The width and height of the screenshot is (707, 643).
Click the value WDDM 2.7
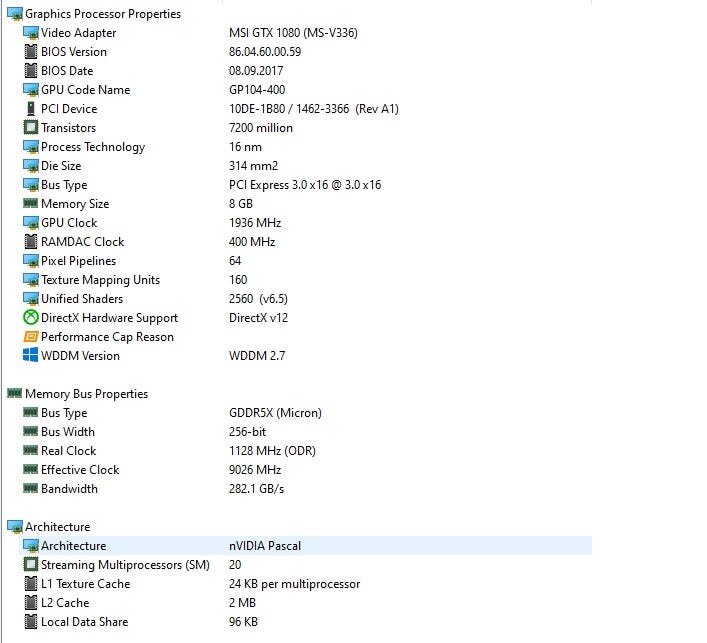pos(257,356)
